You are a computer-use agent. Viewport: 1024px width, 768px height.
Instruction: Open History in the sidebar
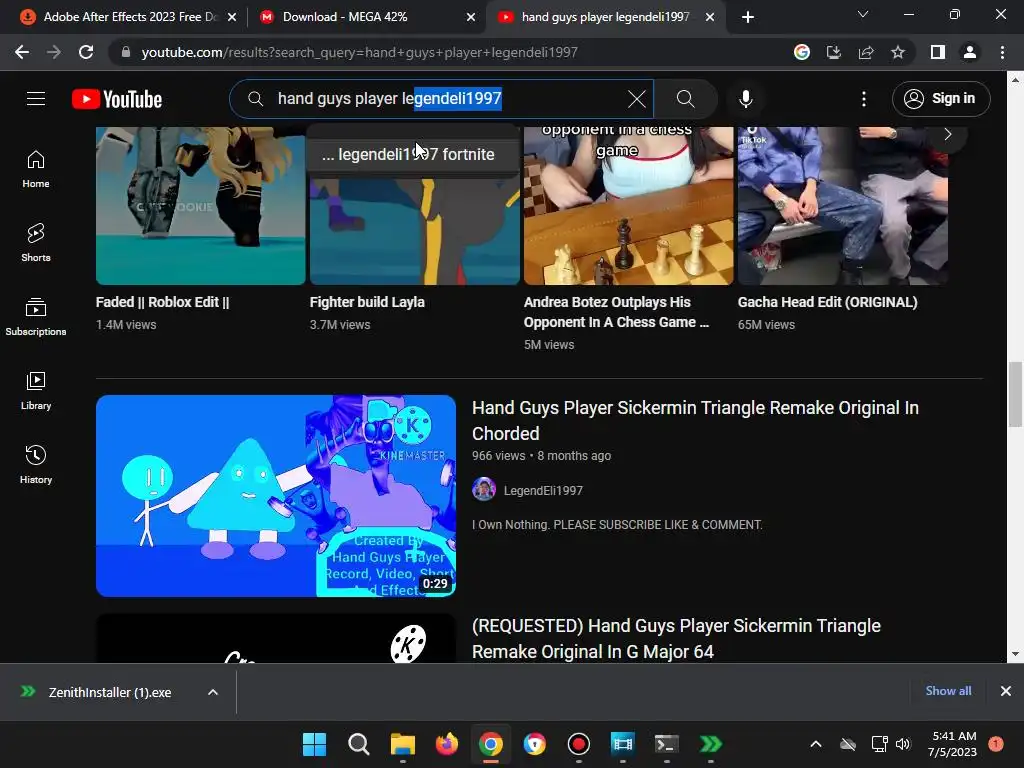[x=36, y=464]
